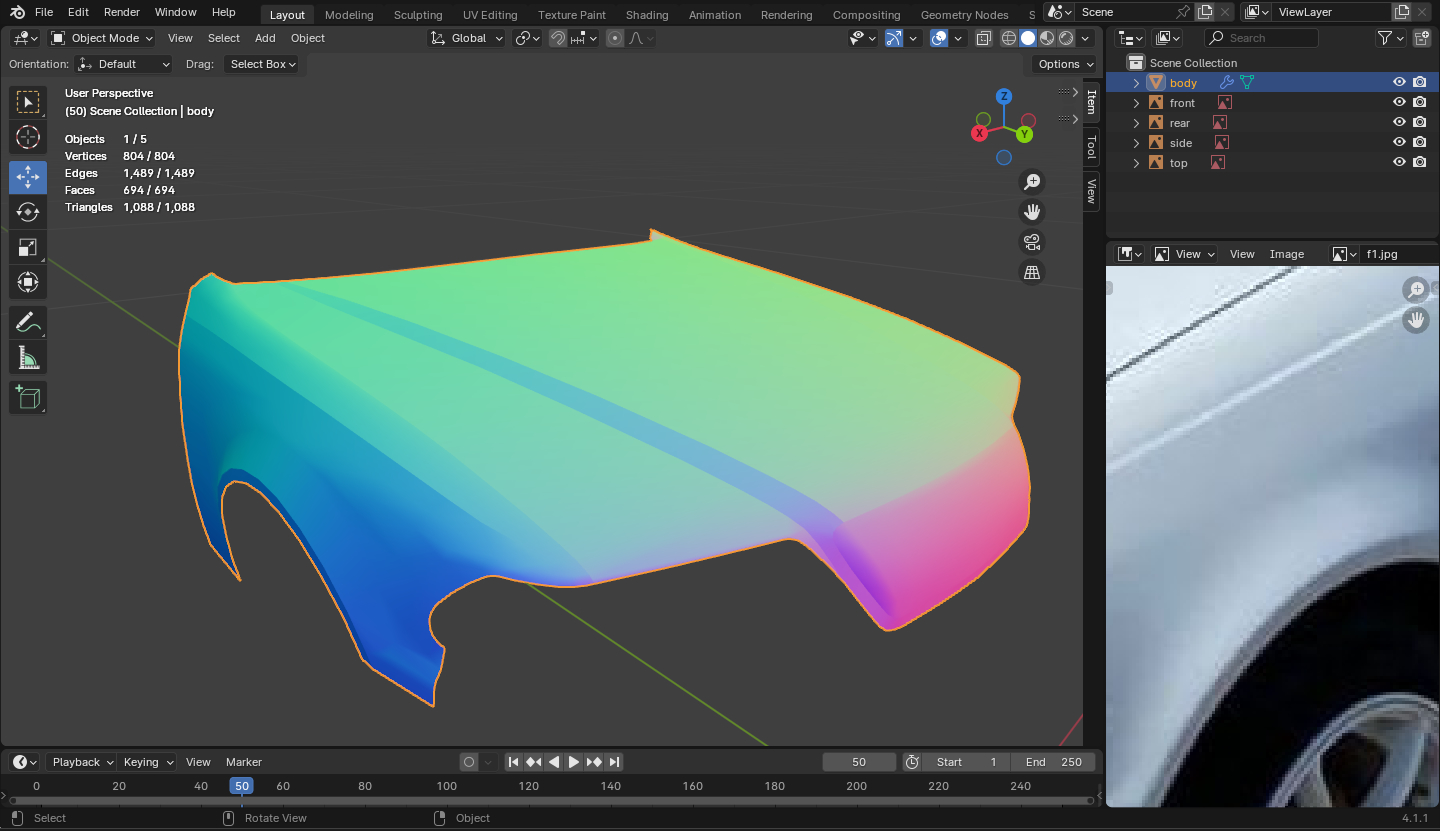Screen dimensions: 1440x831
Task: Toggle the camera view icon
Action: click(x=1032, y=242)
